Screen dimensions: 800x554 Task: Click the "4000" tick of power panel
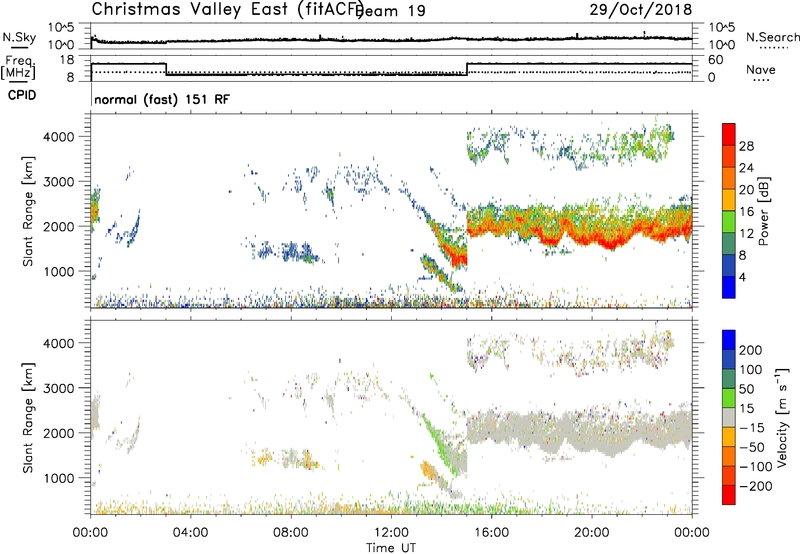coord(59,137)
